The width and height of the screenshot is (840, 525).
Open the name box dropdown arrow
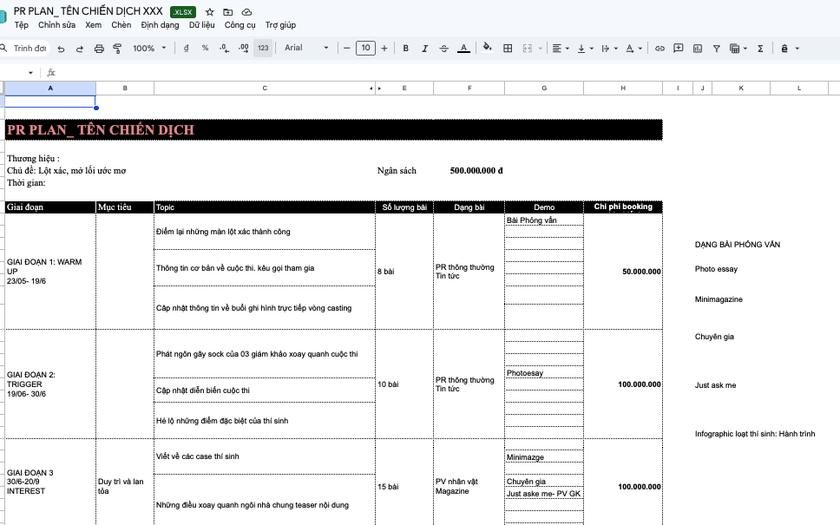coord(31,72)
